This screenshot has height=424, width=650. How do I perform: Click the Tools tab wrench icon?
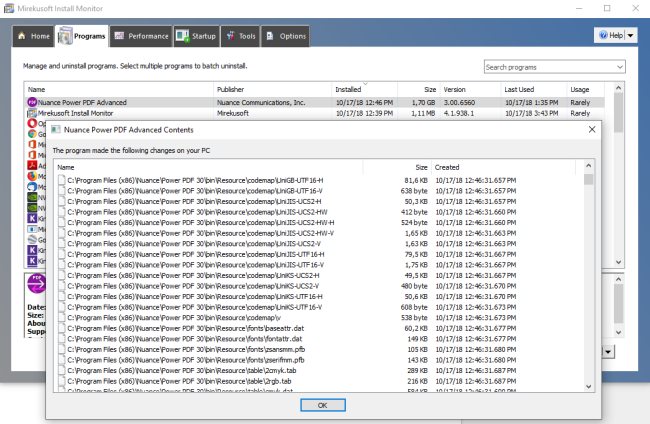coord(230,36)
